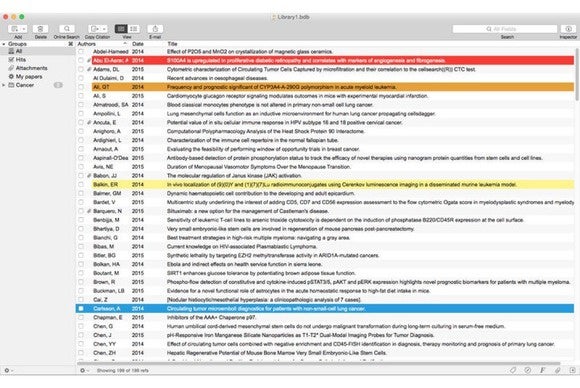Switch to the list view mode icon
Viewport: 580px width, 388px height.
pos(134,29)
